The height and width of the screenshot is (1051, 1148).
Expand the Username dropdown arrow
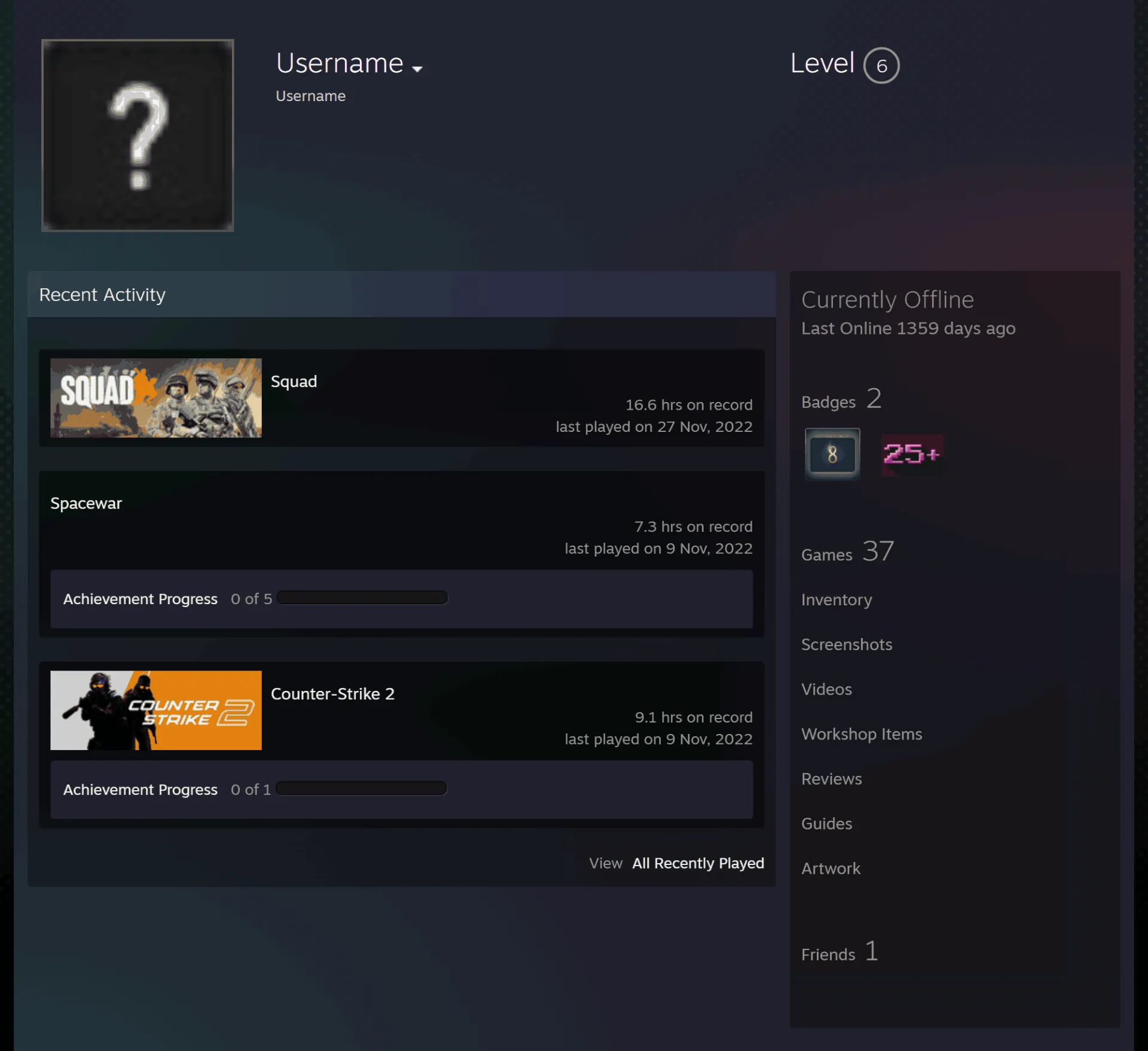(417, 69)
